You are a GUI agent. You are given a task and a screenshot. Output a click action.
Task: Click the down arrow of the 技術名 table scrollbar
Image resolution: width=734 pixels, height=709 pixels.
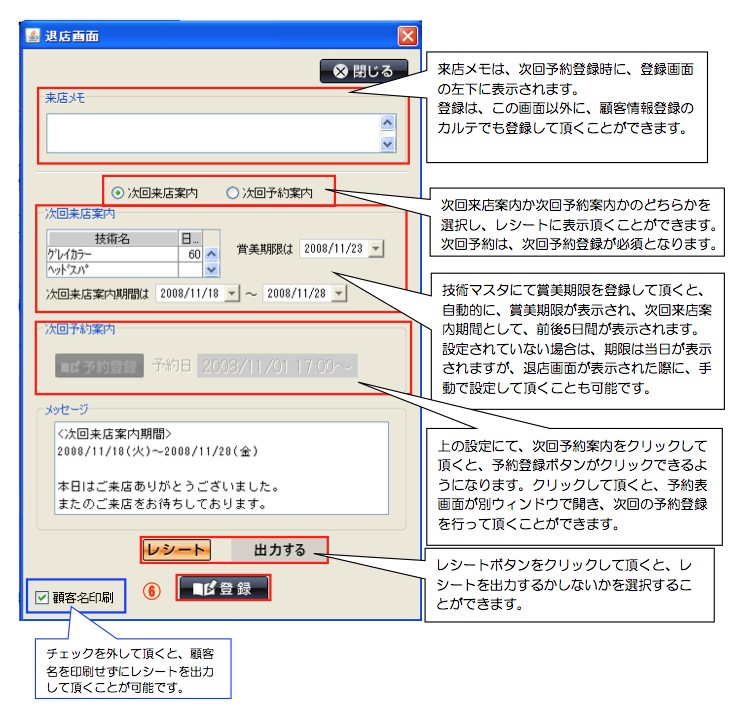tap(211, 269)
